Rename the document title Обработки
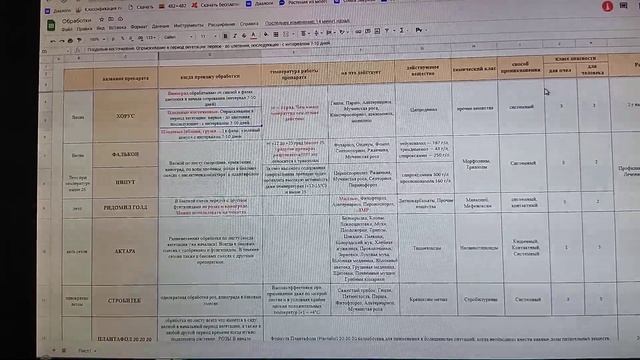Screen dimensions: 640x360 [77, 21]
